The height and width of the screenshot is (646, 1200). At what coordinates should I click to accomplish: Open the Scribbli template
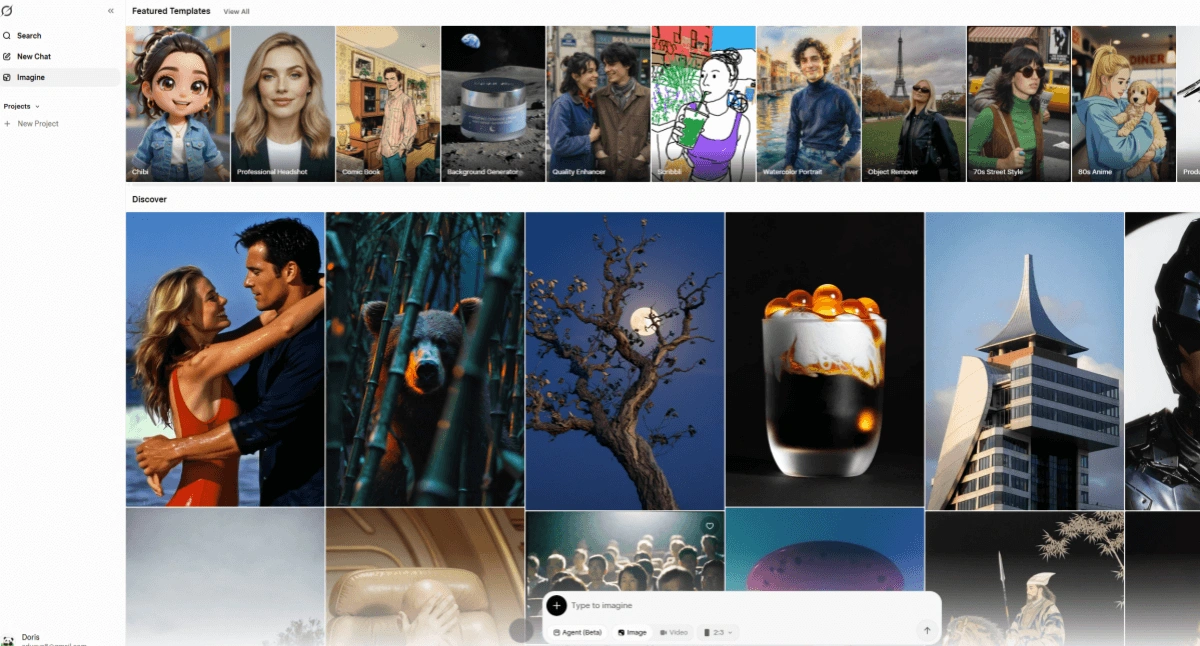click(703, 103)
